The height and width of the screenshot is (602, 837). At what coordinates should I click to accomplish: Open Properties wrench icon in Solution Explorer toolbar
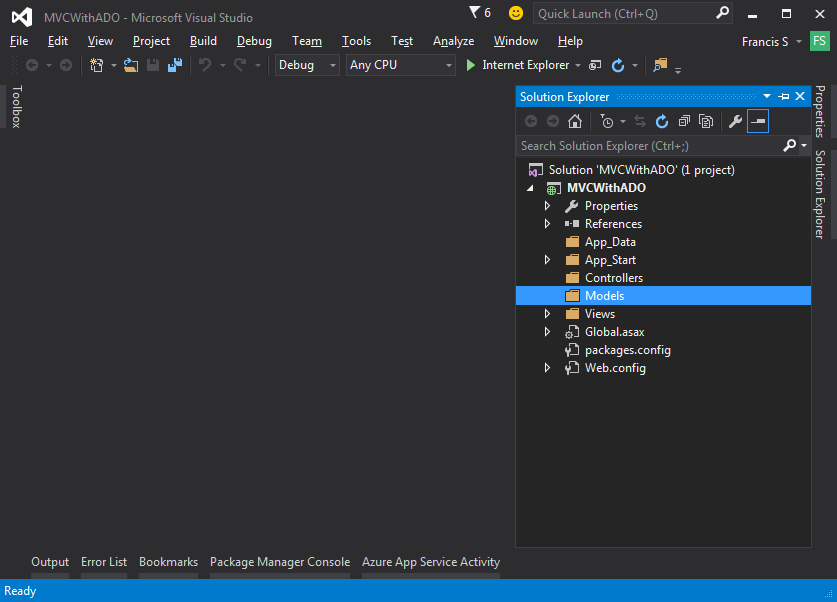(735, 122)
